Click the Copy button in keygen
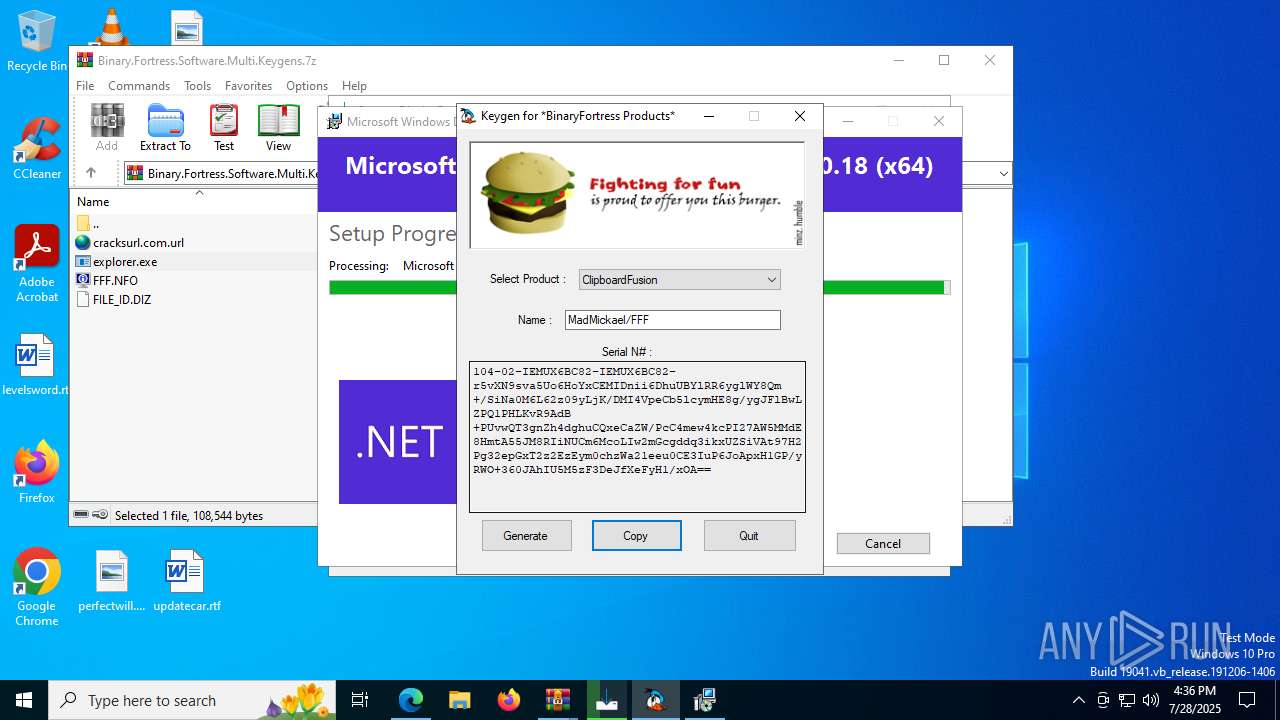This screenshot has height=720, width=1280. pos(636,536)
